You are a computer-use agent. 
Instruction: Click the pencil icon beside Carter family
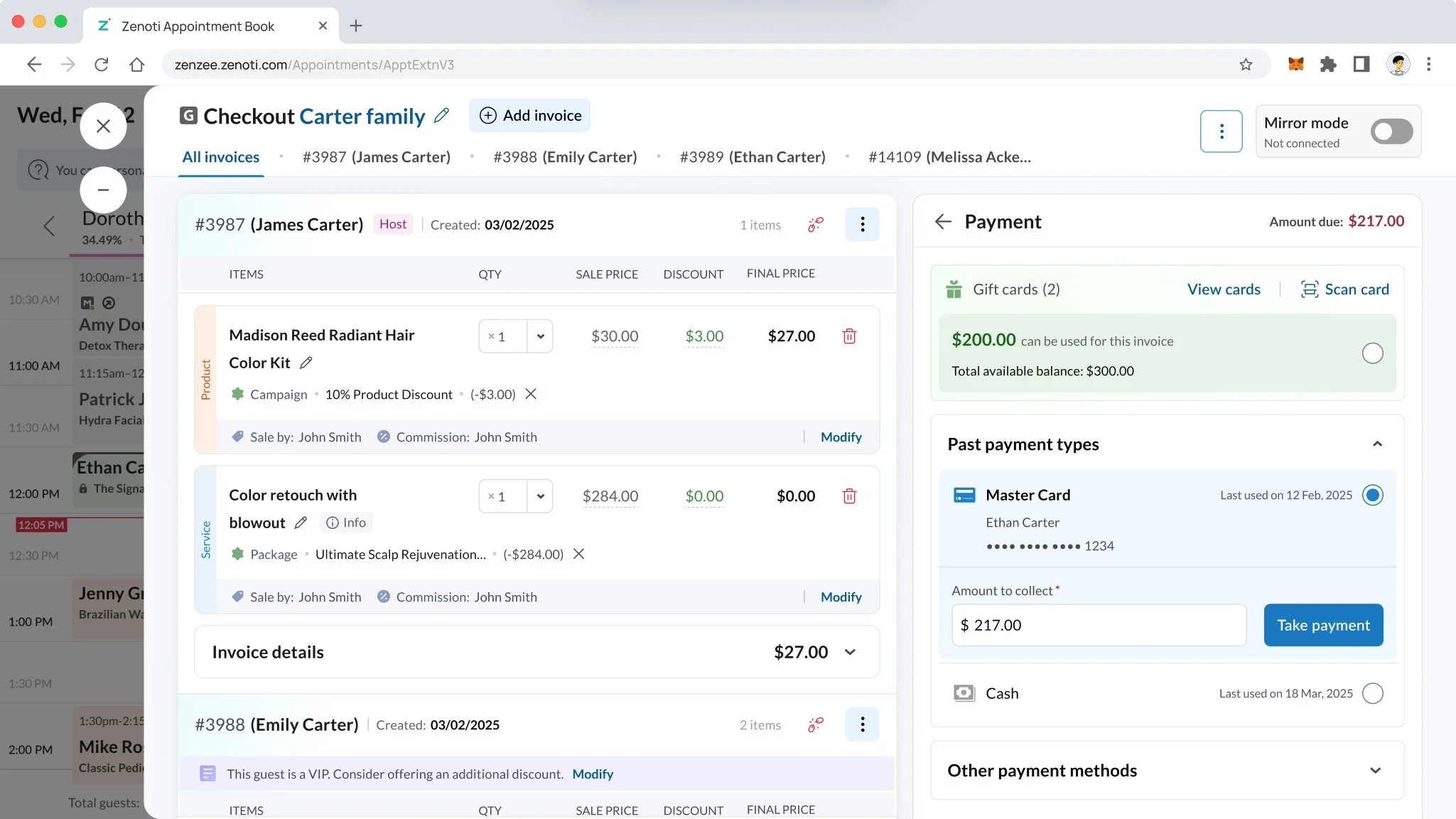tap(441, 115)
